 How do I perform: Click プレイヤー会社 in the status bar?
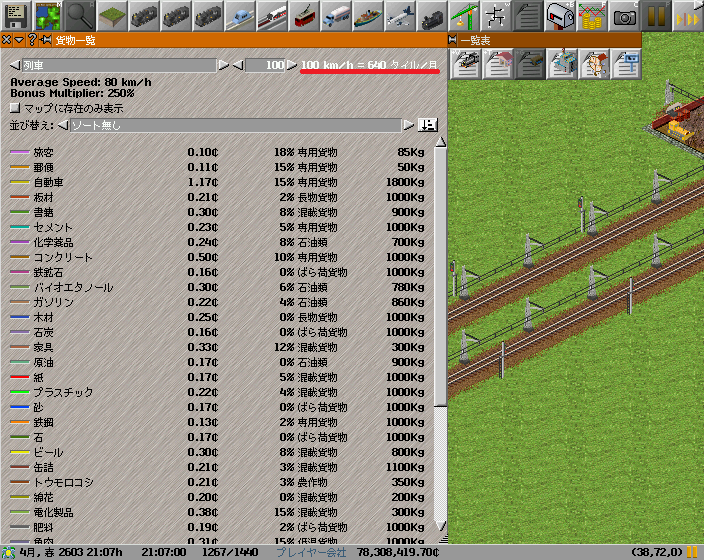pyautogui.click(x=311, y=552)
